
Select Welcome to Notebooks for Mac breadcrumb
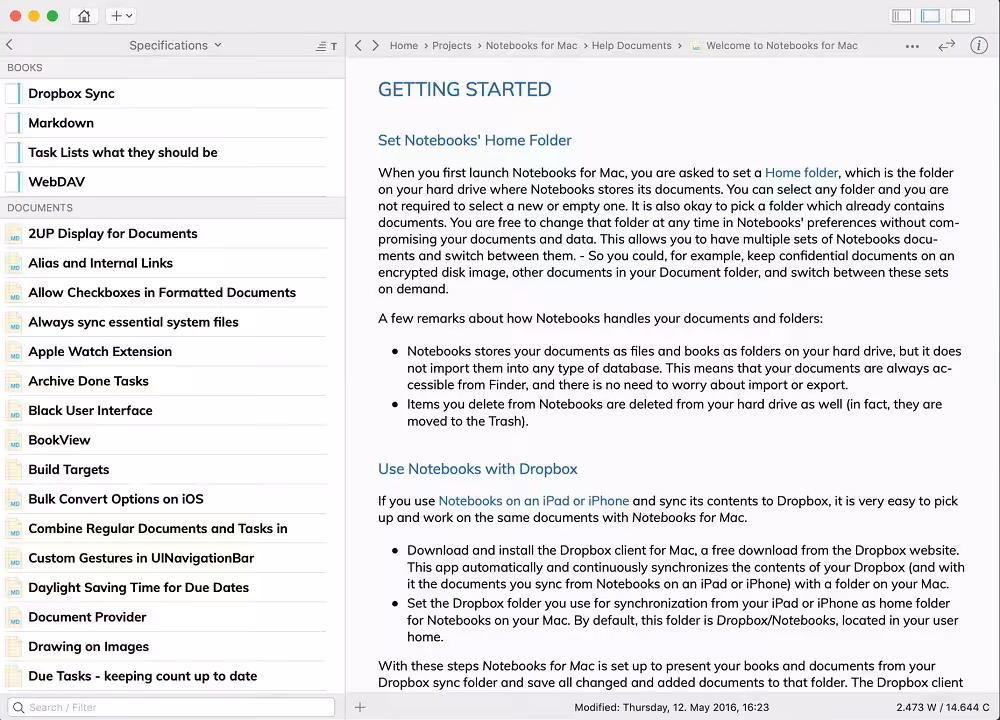pos(774,46)
